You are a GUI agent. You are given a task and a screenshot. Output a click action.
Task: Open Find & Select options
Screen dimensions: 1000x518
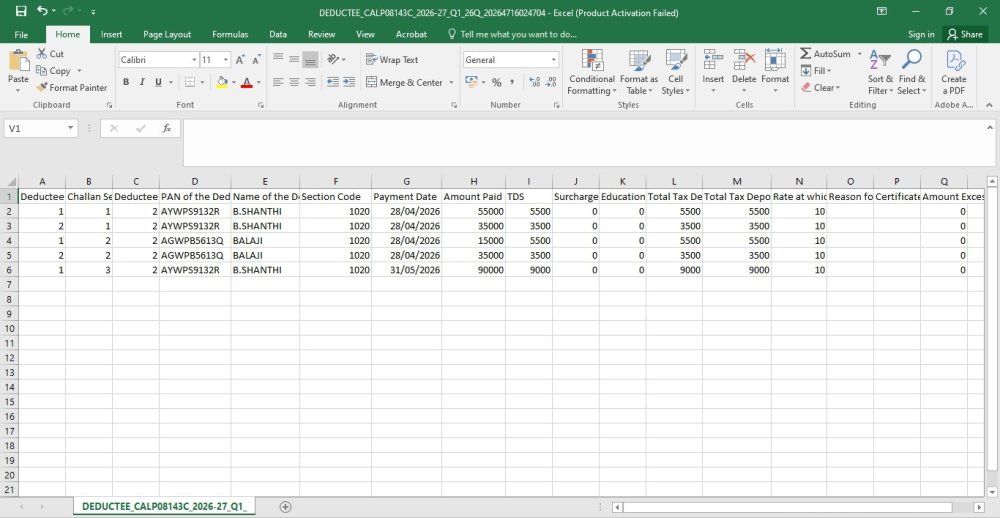tap(911, 72)
